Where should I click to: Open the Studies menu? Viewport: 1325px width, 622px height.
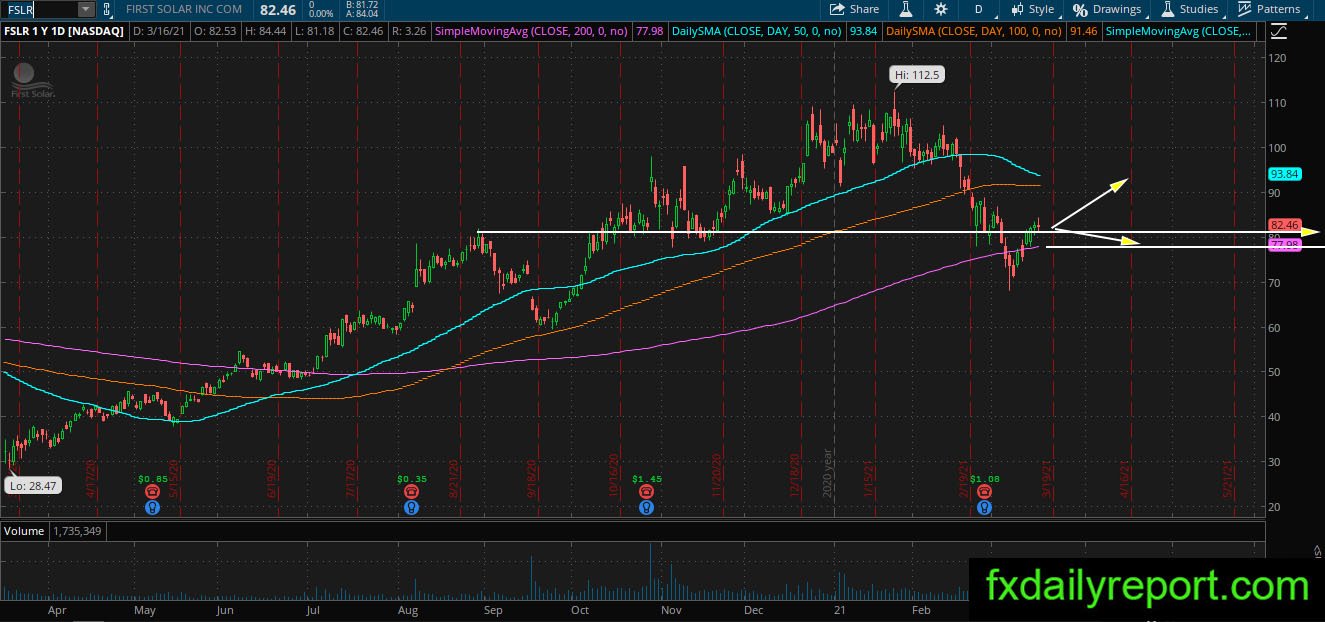coord(1190,9)
